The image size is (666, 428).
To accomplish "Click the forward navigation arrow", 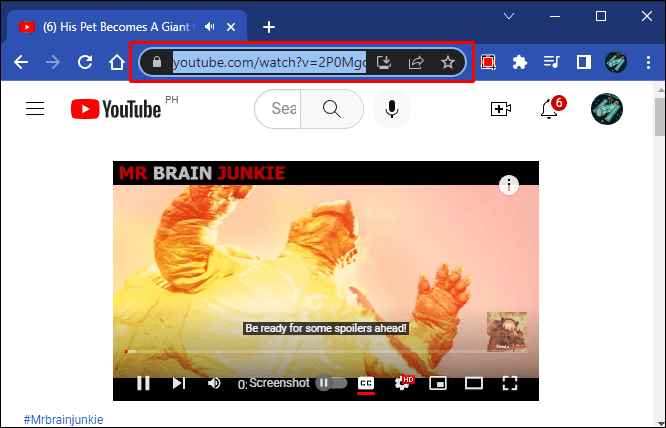I will [x=53, y=62].
